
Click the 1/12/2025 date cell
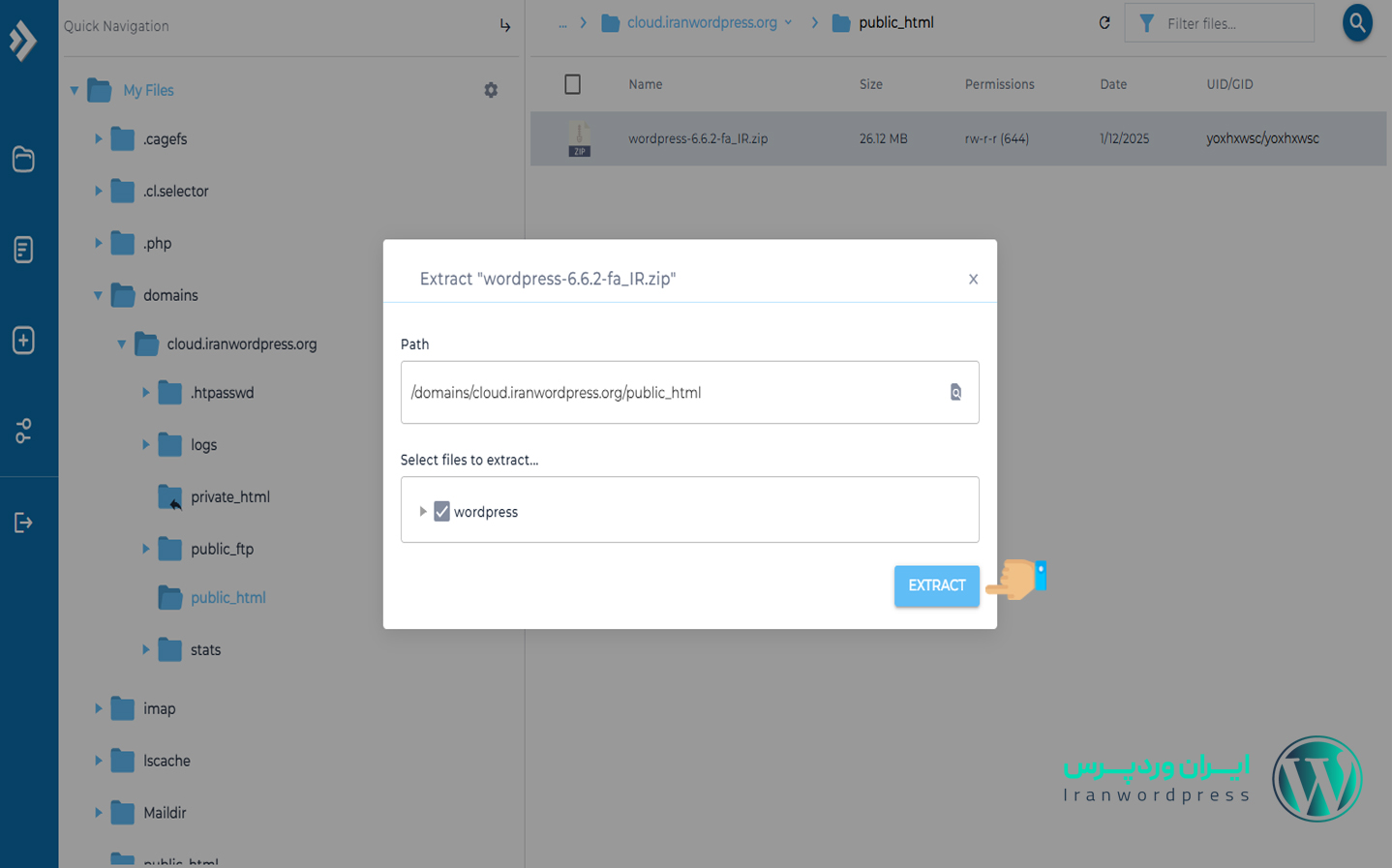point(1124,138)
